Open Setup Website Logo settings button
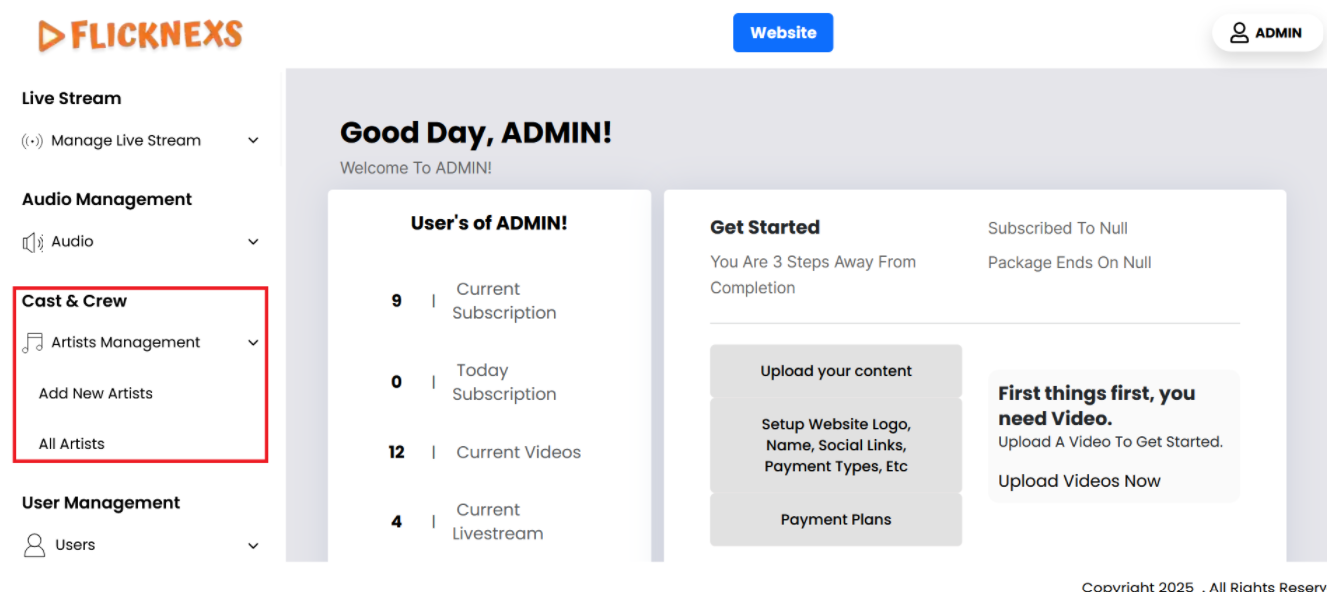 [x=836, y=445]
